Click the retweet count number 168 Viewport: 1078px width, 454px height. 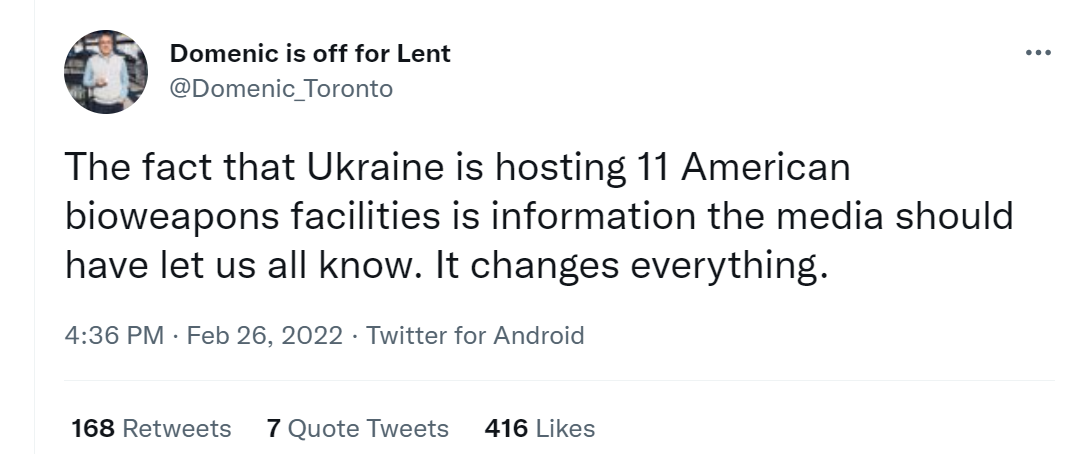click(93, 429)
